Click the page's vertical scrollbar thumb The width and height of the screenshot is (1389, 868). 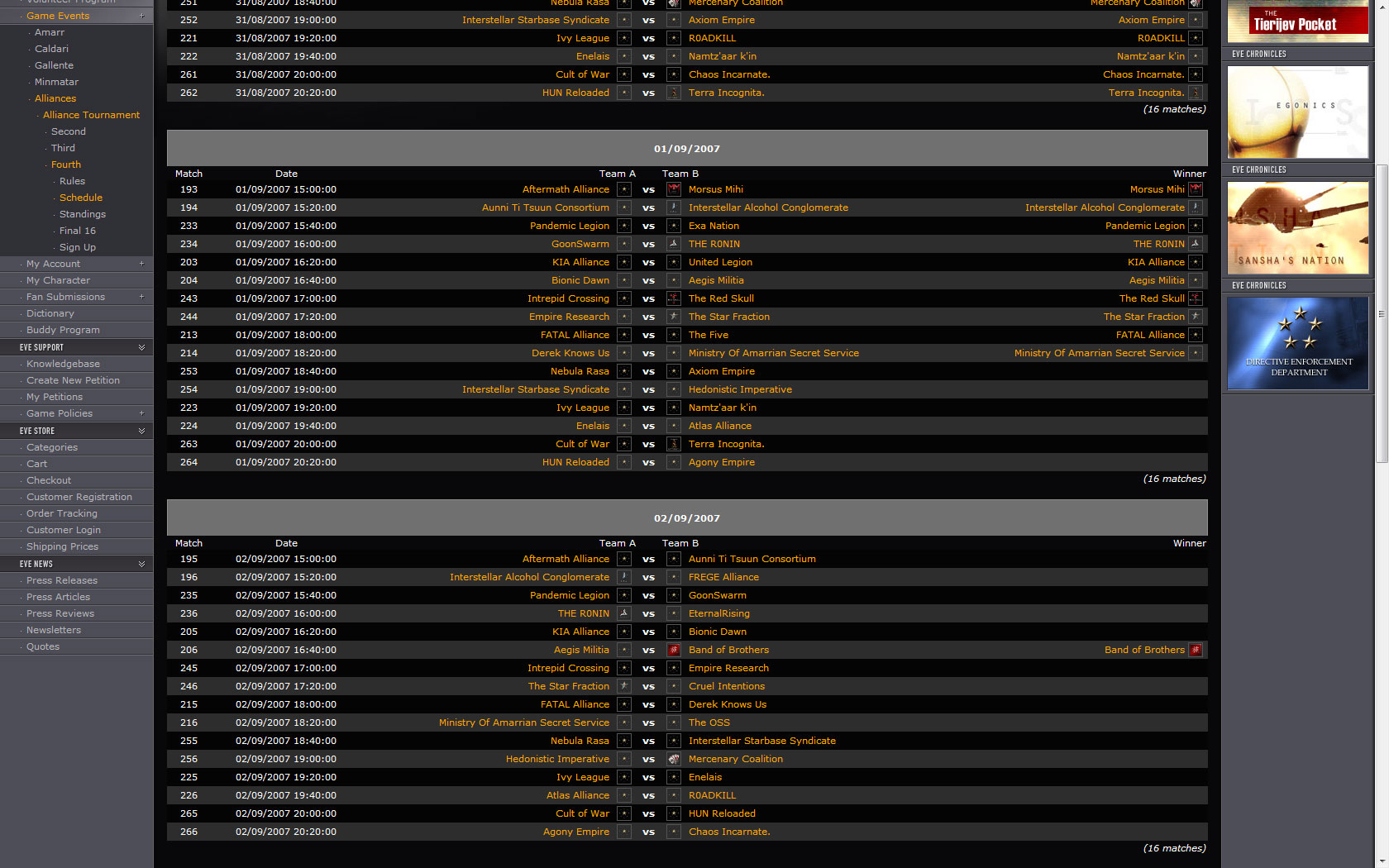(x=1382, y=314)
